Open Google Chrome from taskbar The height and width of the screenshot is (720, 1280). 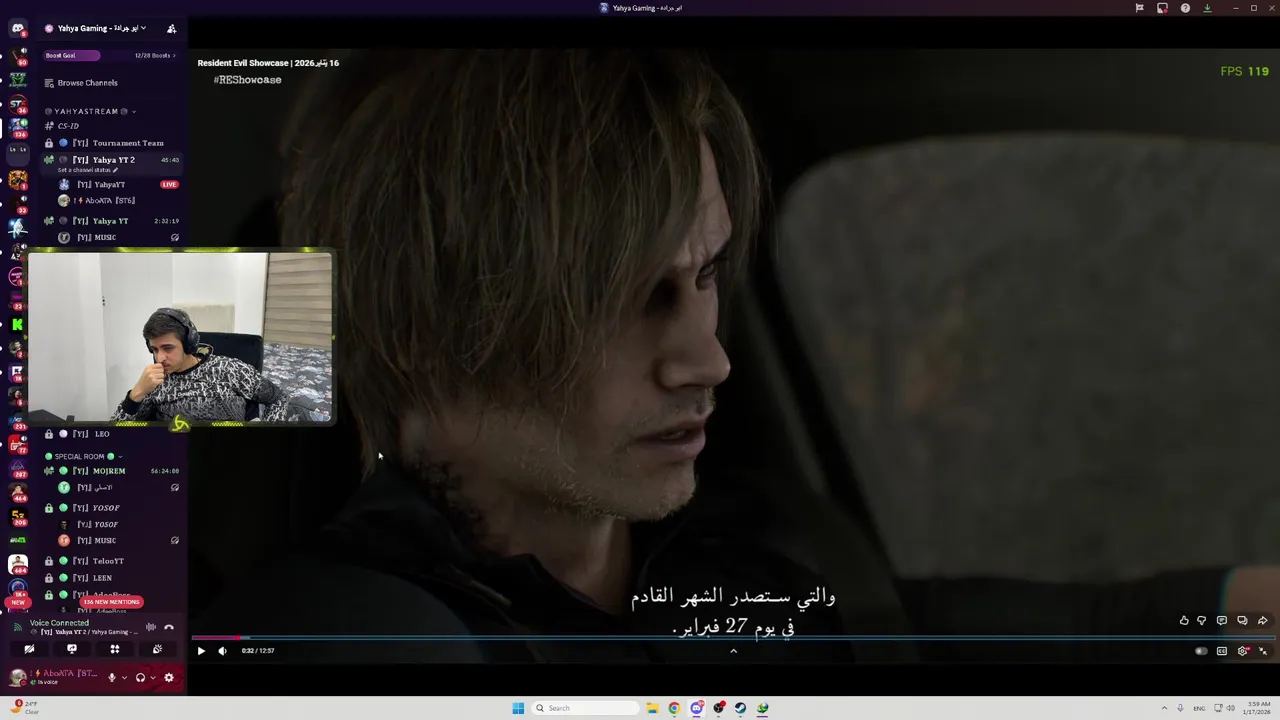point(674,708)
